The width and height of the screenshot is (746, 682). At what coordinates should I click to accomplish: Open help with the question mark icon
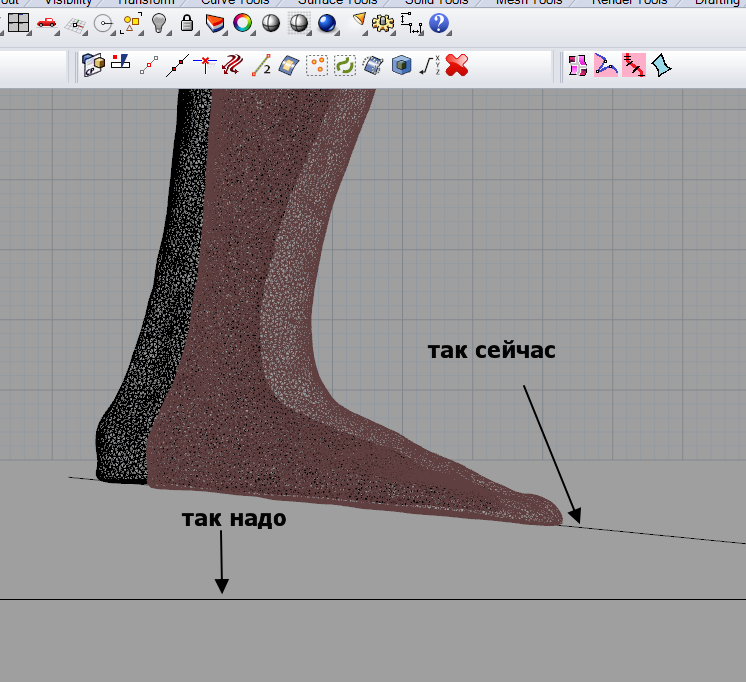(439, 22)
